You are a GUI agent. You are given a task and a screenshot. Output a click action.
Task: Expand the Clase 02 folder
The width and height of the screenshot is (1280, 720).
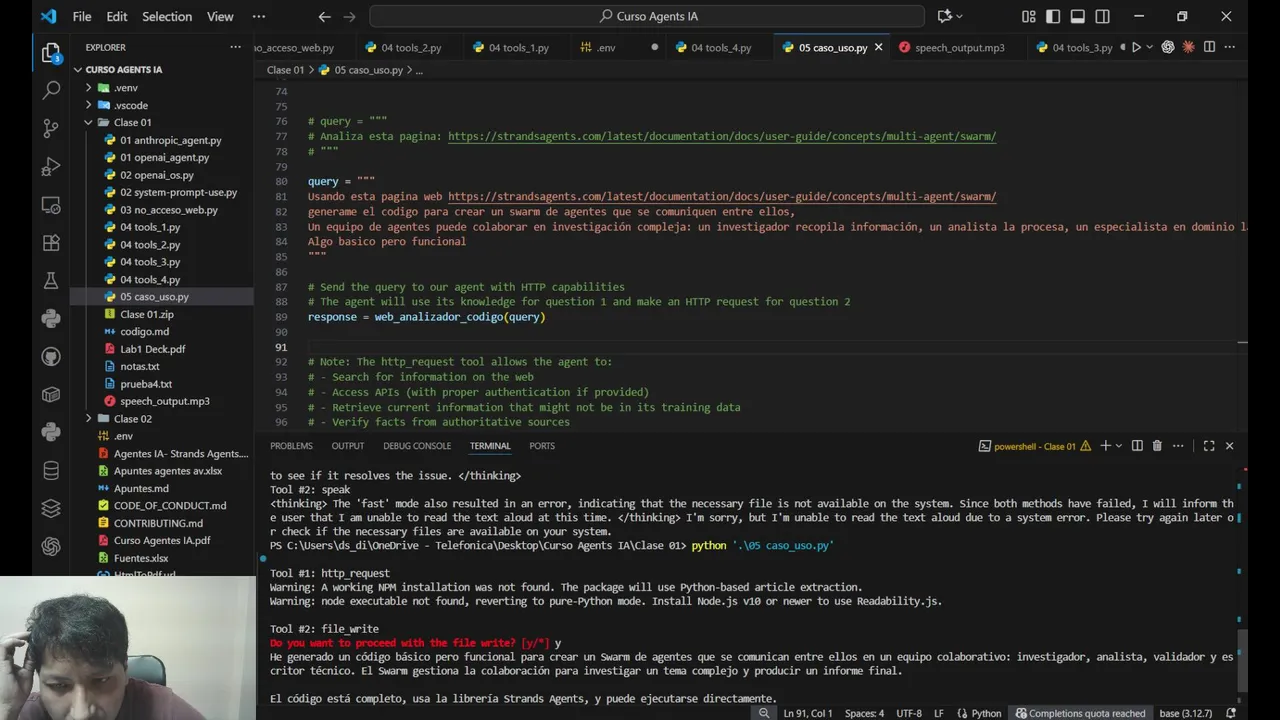point(132,419)
